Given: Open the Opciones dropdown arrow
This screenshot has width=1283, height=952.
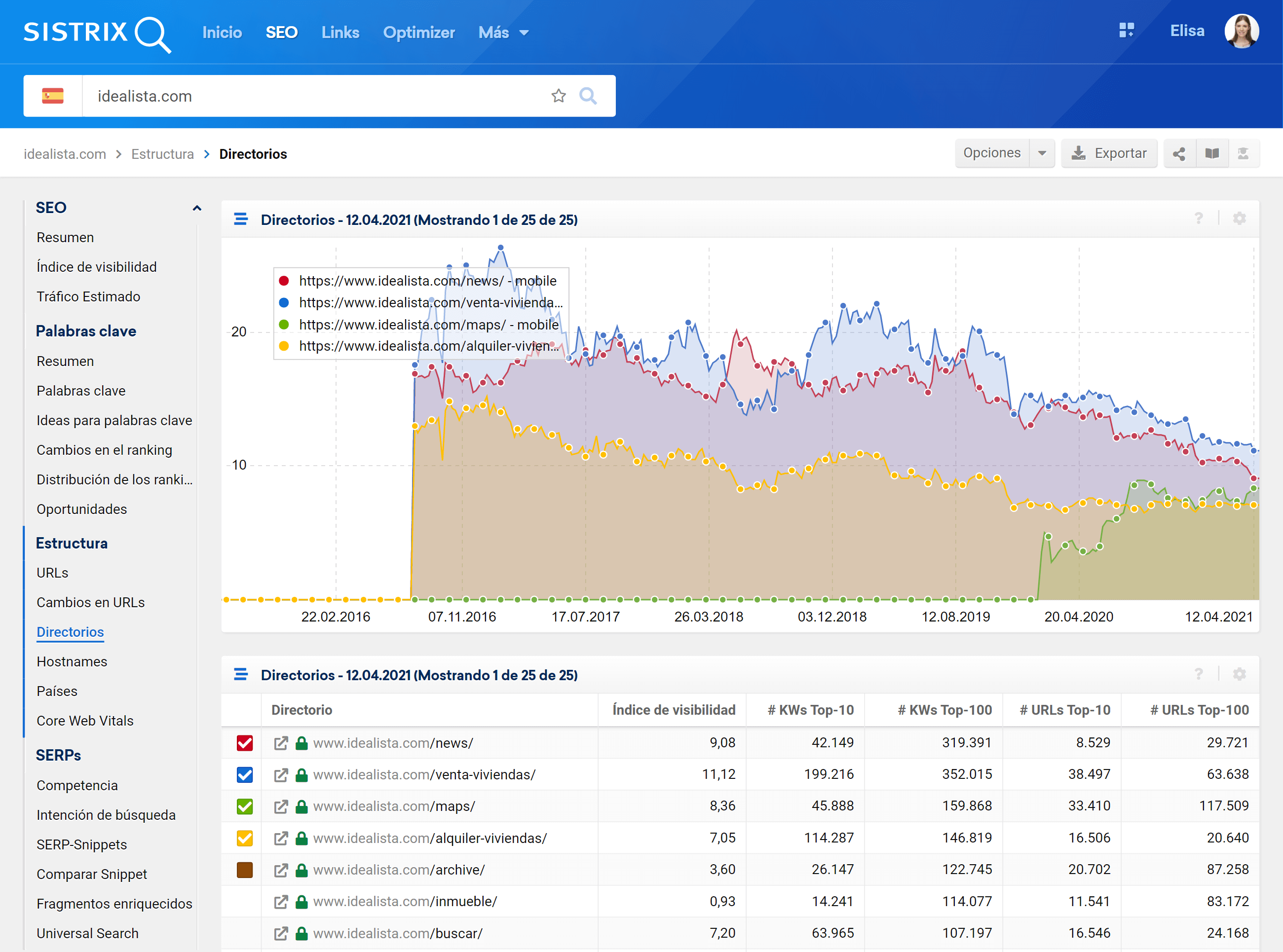Looking at the screenshot, I should [x=1042, y=153].
